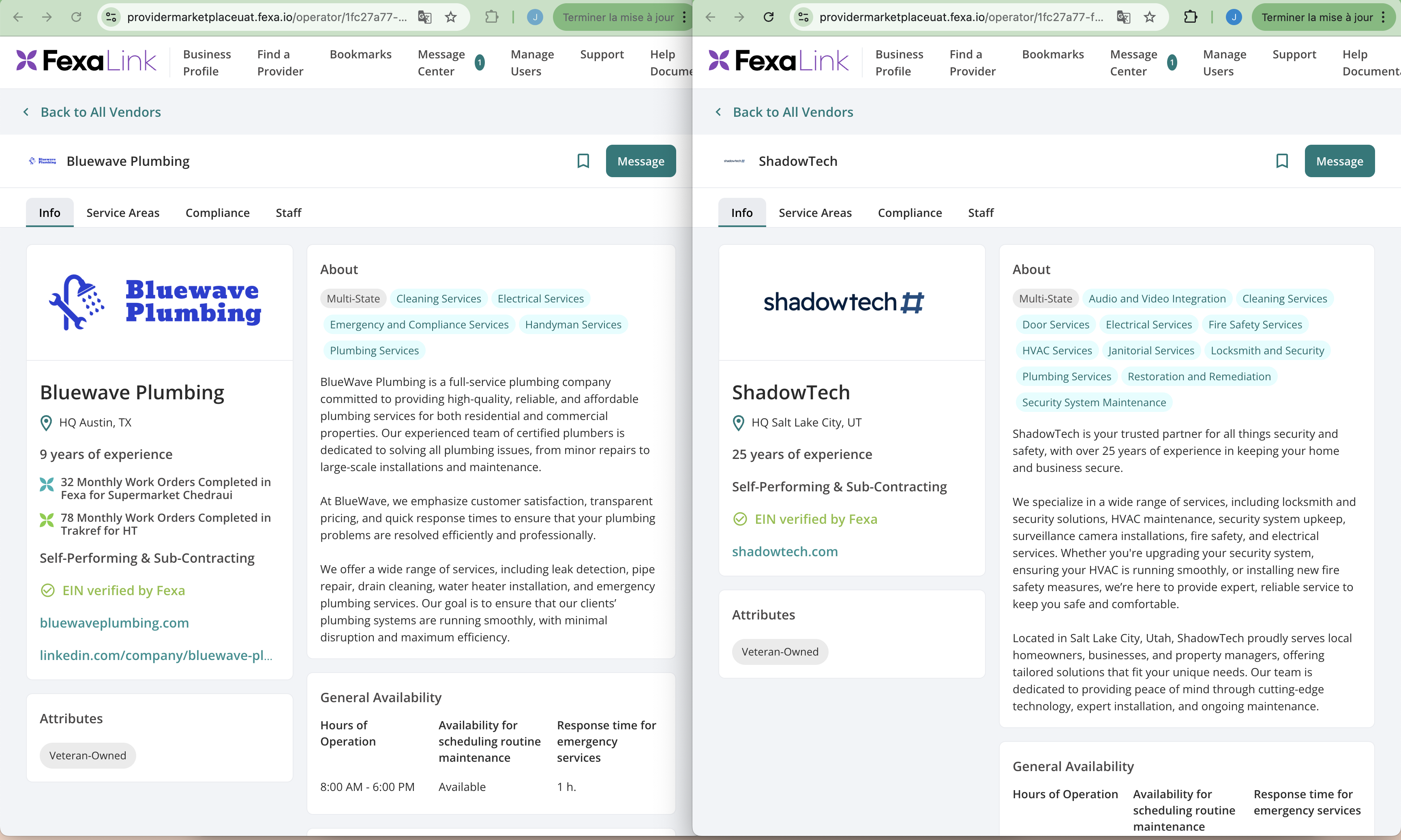
Task: Go Back to All Vendors in left window
Action: click(101, 112)
